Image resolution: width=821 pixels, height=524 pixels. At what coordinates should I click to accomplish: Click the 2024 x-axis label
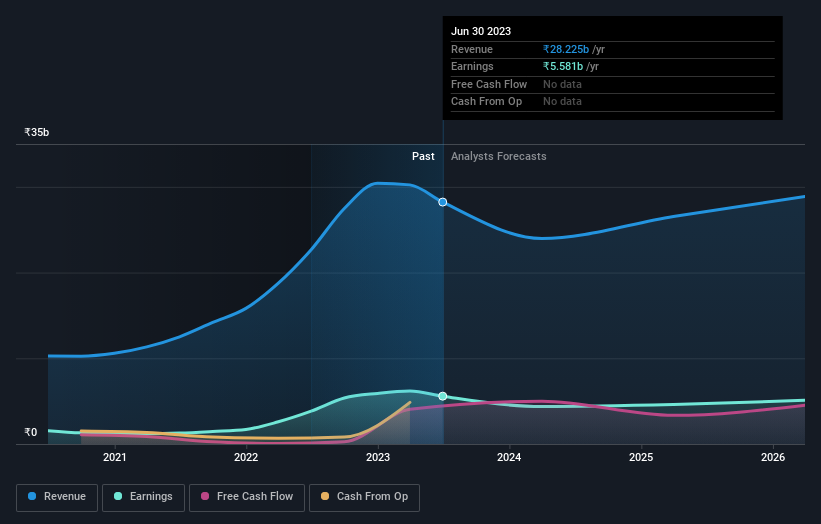[x=509, y=457]
